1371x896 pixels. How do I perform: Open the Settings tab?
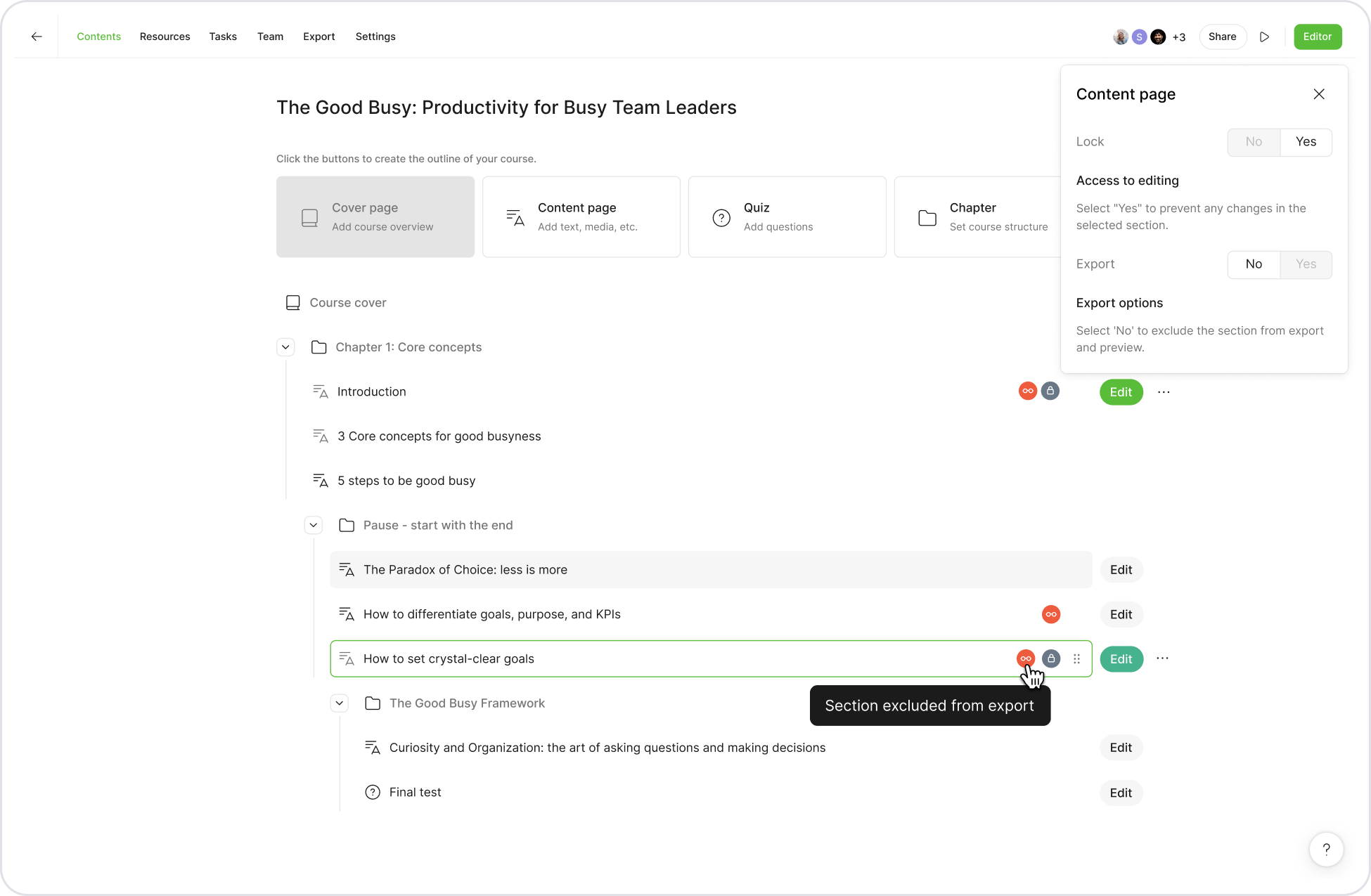click(375, 37)
